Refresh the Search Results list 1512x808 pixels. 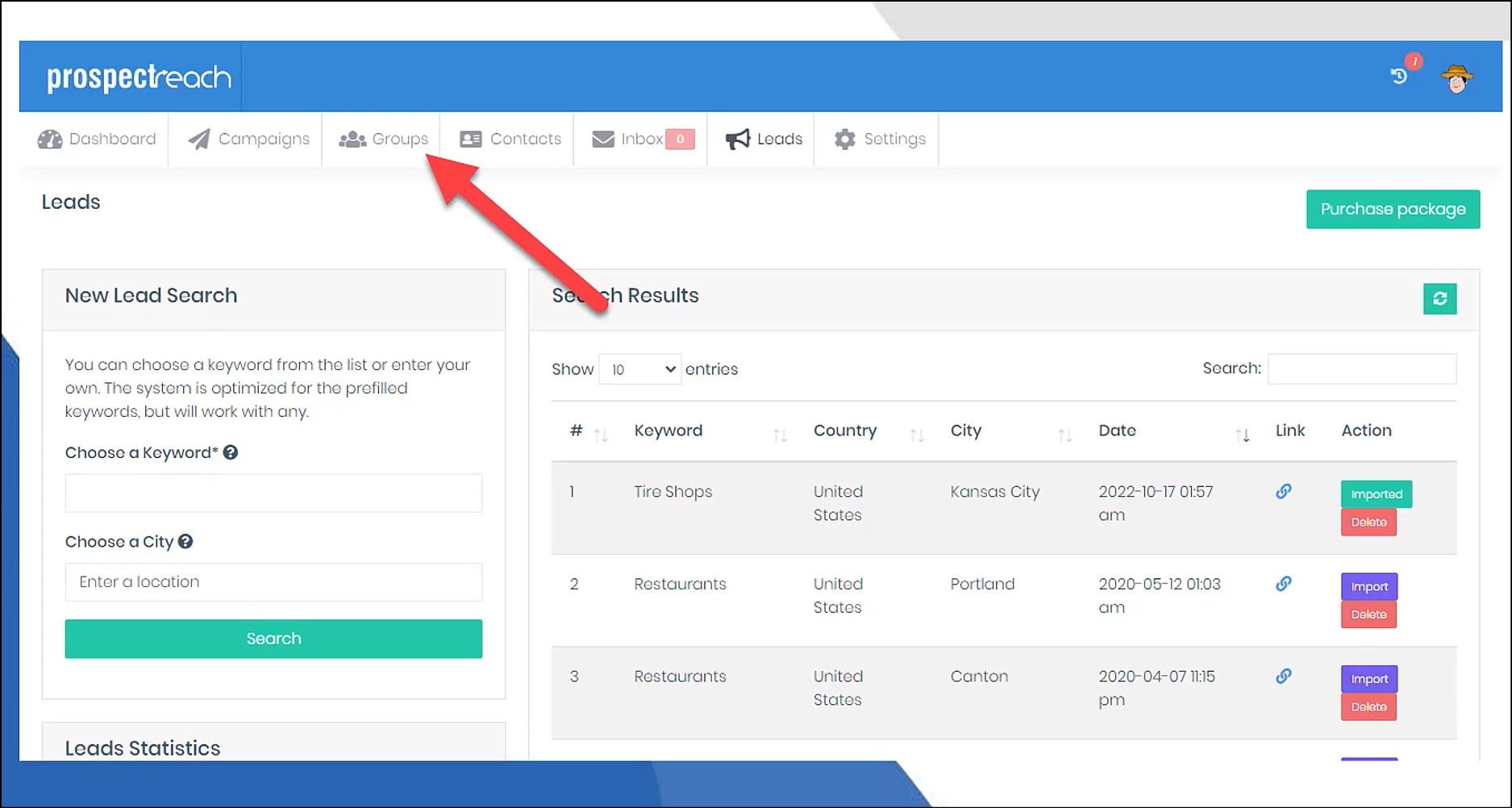click(x=1440, y=298)
